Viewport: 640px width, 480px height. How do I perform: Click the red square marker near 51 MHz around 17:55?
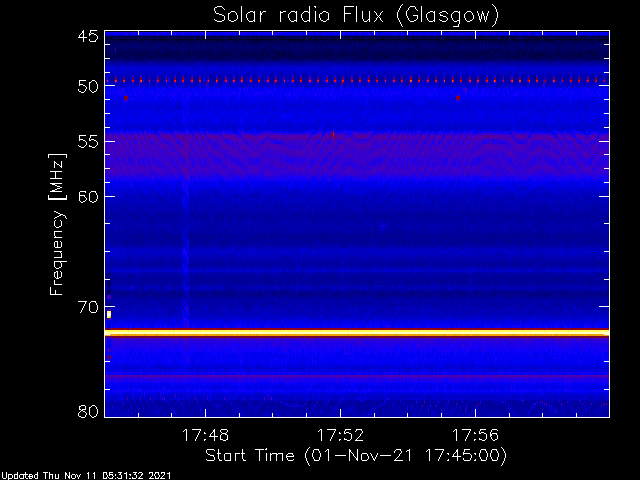point(458,98)
